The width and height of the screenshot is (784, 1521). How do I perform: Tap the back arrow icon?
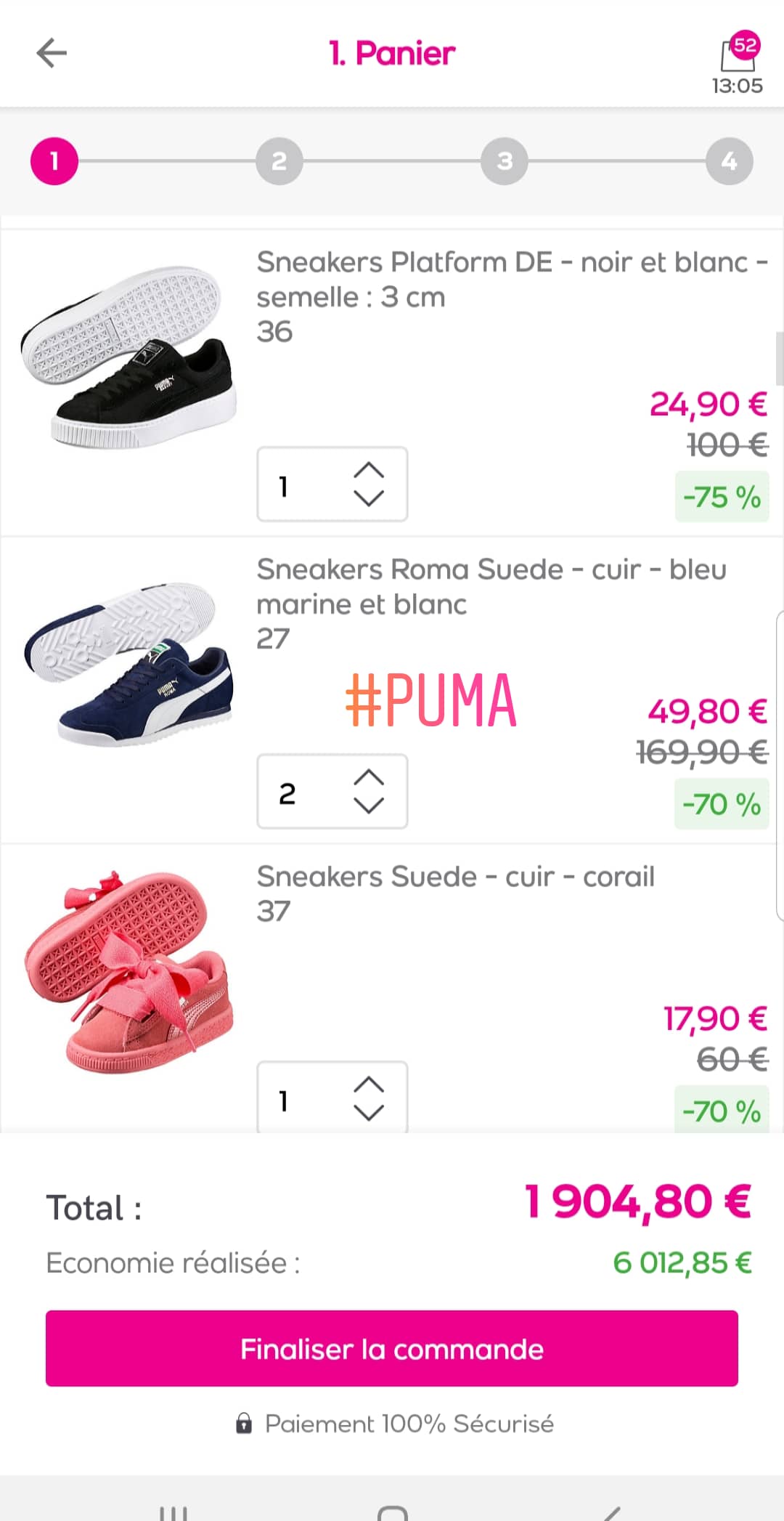(x=52, y=53)
